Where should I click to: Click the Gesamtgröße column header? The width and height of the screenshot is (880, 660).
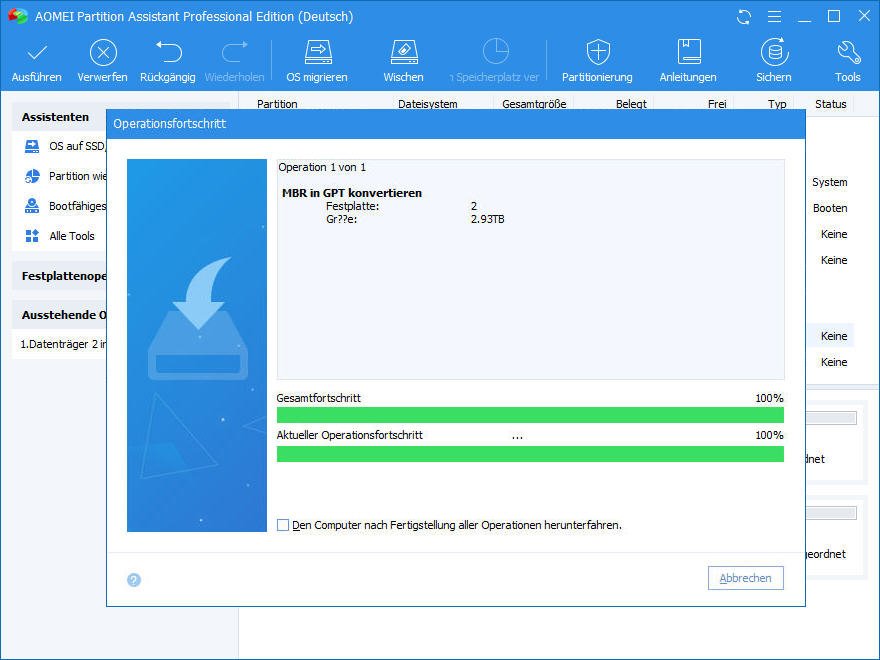(x=534, y=104)
